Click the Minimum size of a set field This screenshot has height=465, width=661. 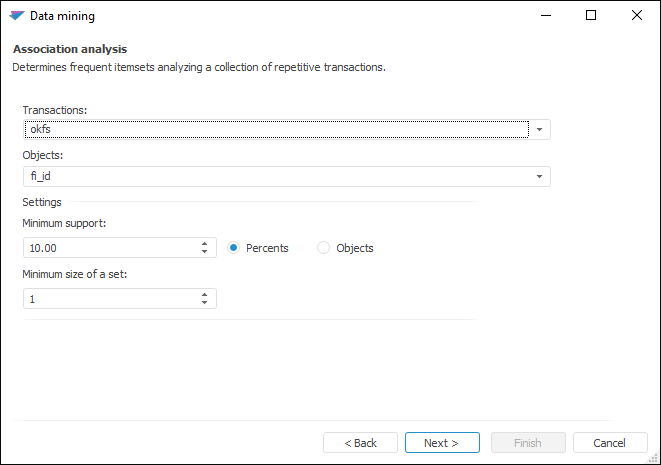click(108, 299)
